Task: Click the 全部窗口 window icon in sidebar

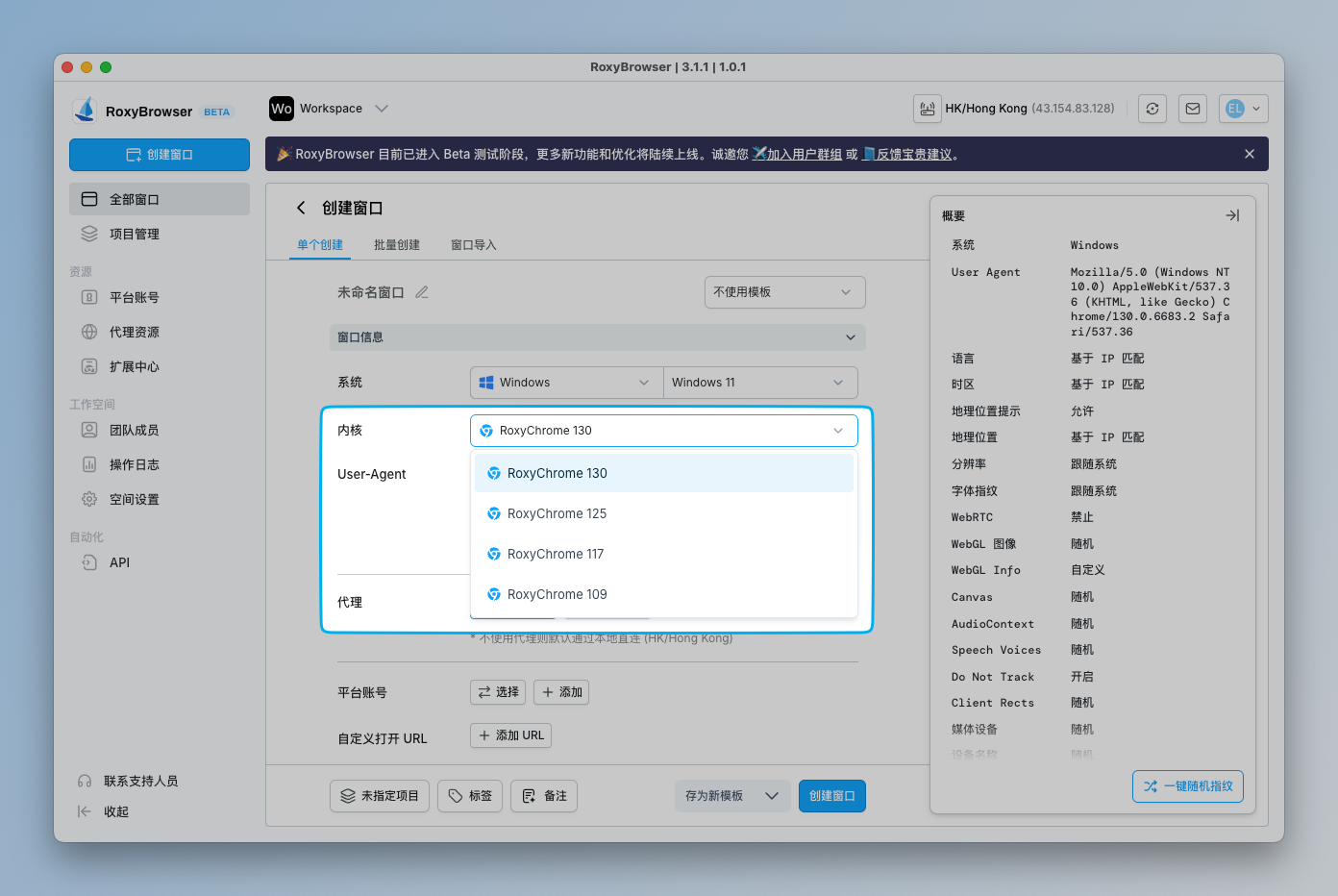Action: (89, 199)
